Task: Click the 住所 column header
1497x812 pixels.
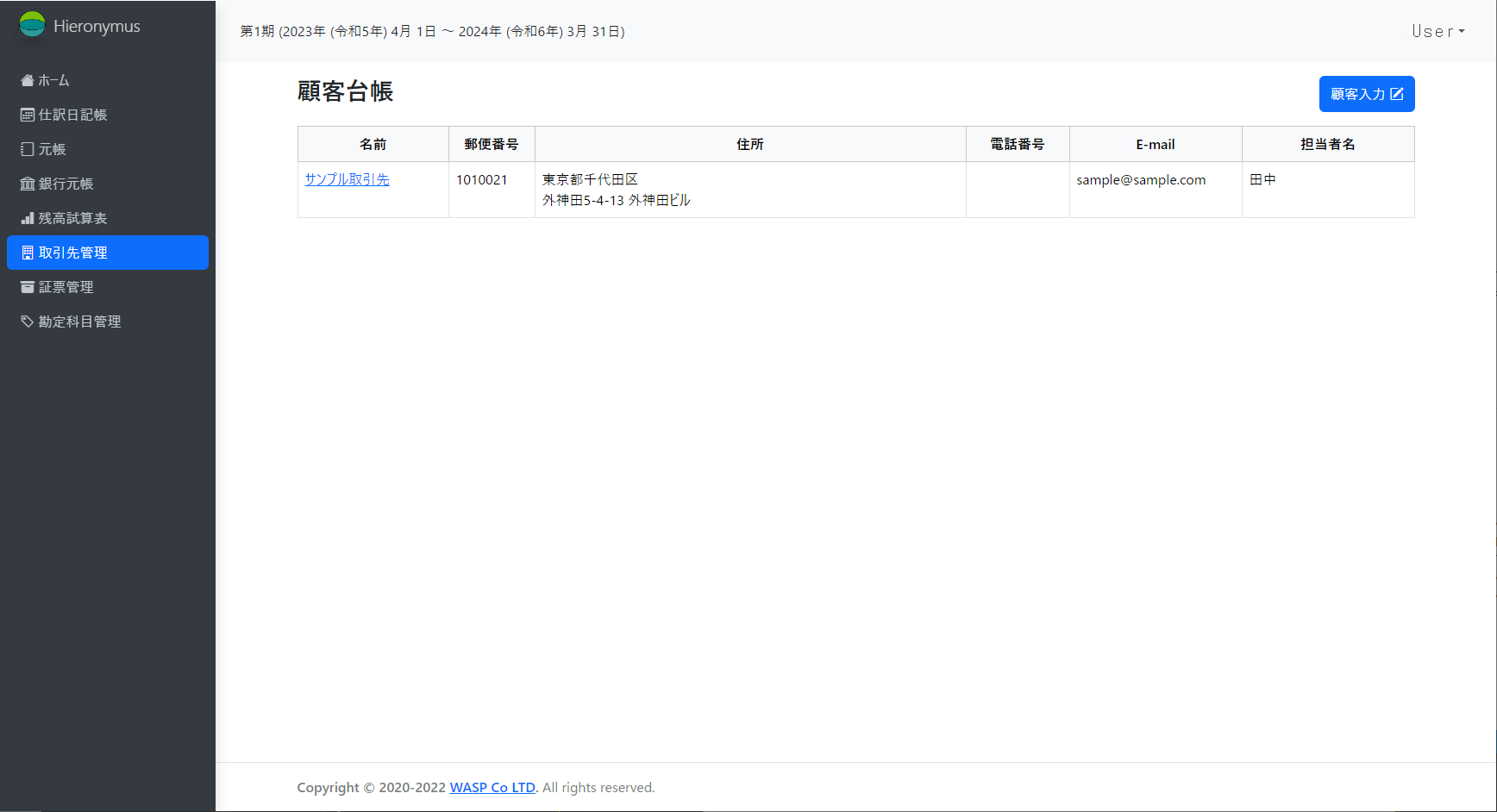Action: (750, 144)
